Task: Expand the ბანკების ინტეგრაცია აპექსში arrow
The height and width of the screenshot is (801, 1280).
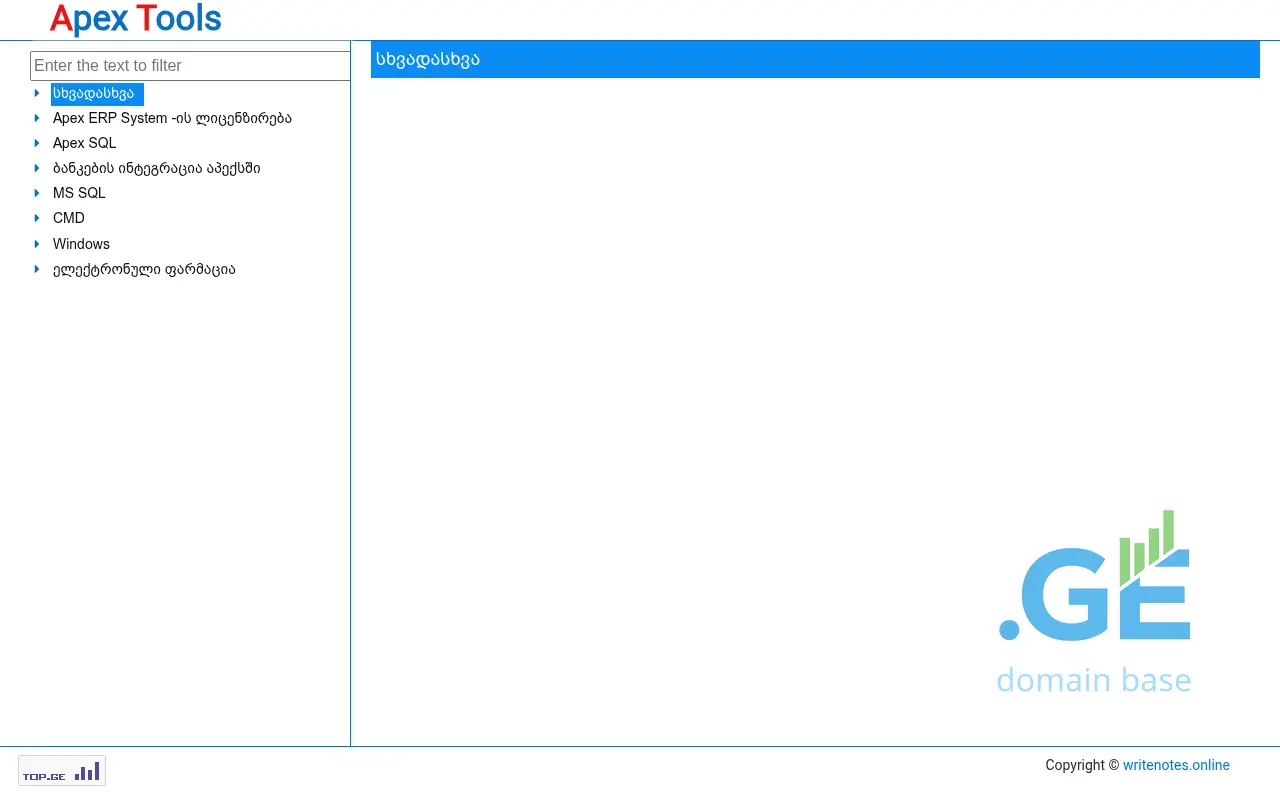Action: pos(37,168)
